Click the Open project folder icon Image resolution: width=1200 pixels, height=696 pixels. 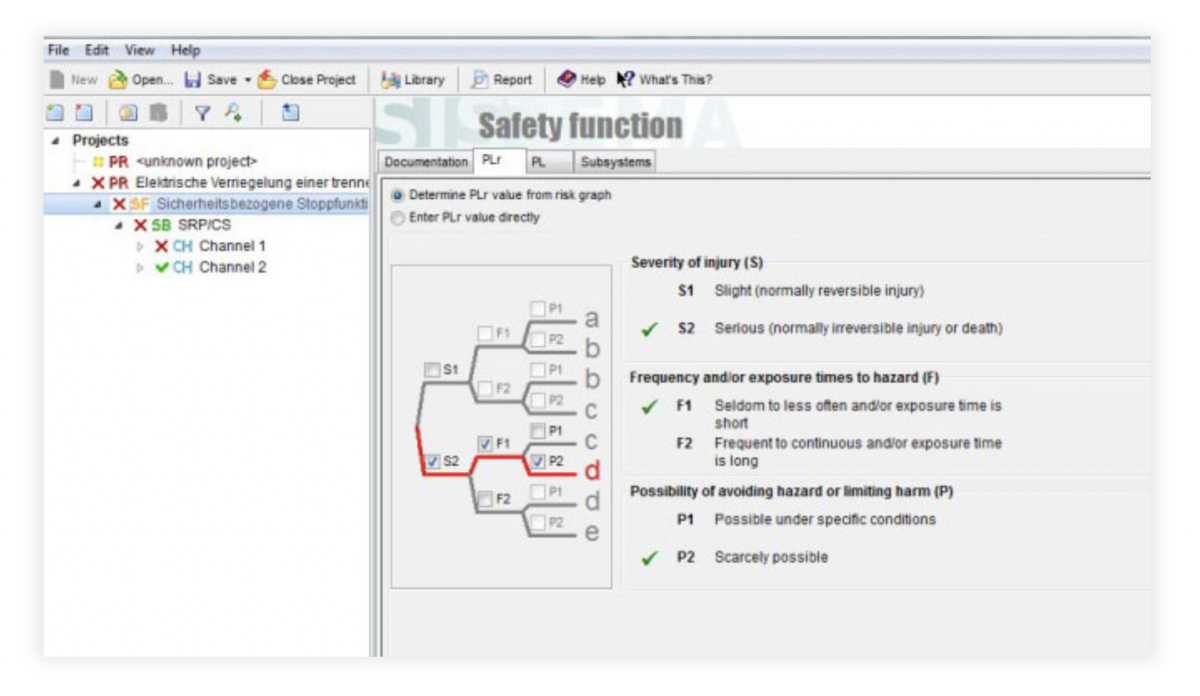118,80
